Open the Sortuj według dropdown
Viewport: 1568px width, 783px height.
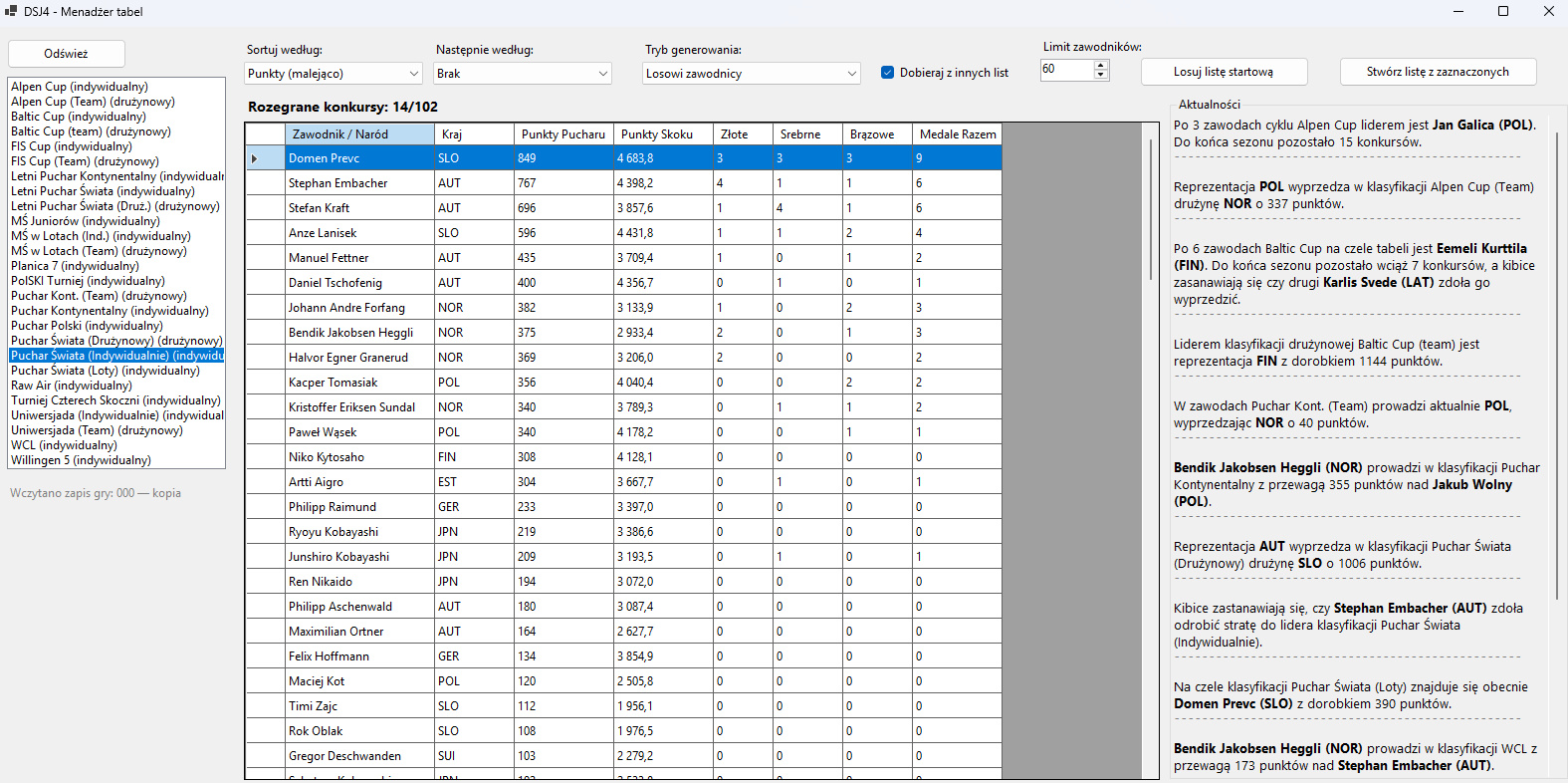pyautogui.click(x=334, y=74)
